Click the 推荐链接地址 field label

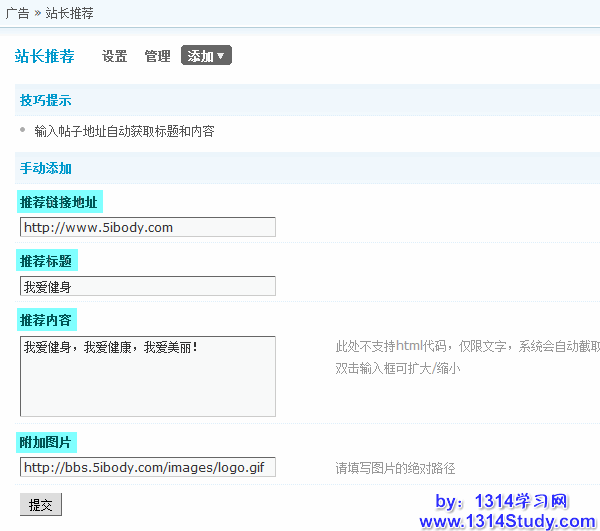click(x=59, y=202)
